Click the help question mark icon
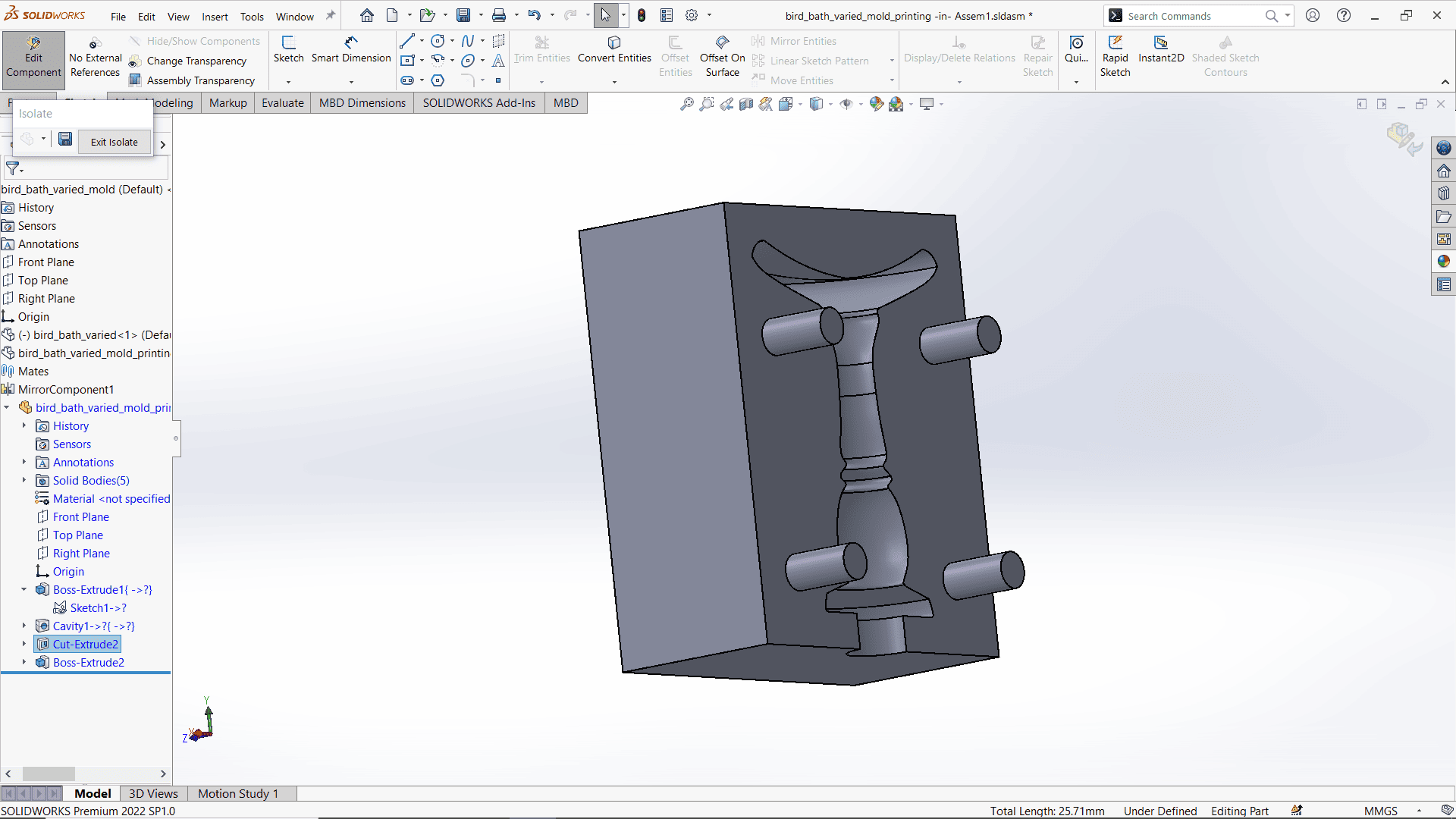Screen dimensions: 1456x819 point(1344,15)
